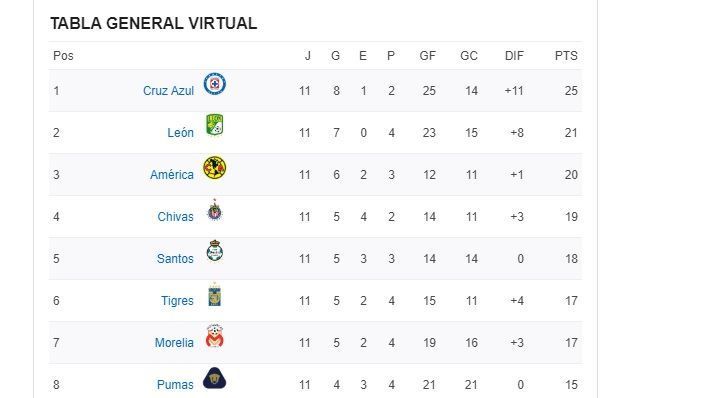Click the Tigres club crest

pyautogui.click(x=214, y=294)
